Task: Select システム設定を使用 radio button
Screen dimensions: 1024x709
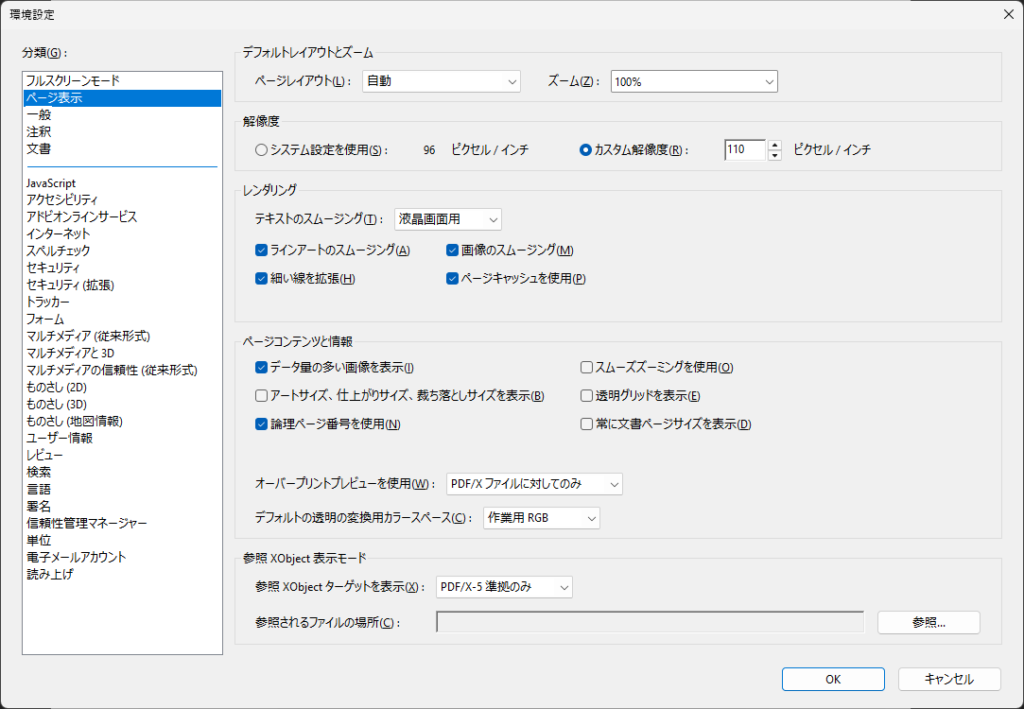Action: (x=262, y=150)
